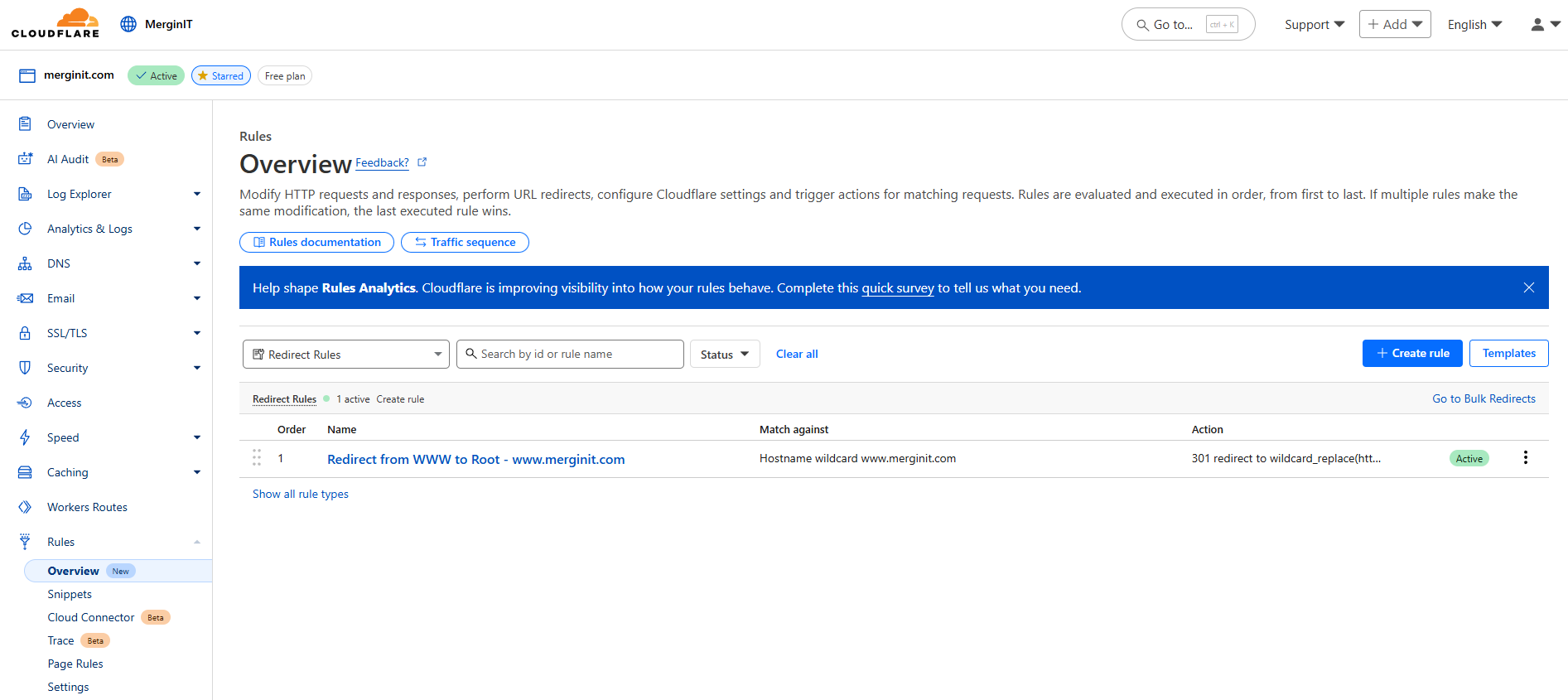Open the Go to Bulk Redirects link
The width and height of the screenshot is (1568, 700).
tap(1483, 398)
